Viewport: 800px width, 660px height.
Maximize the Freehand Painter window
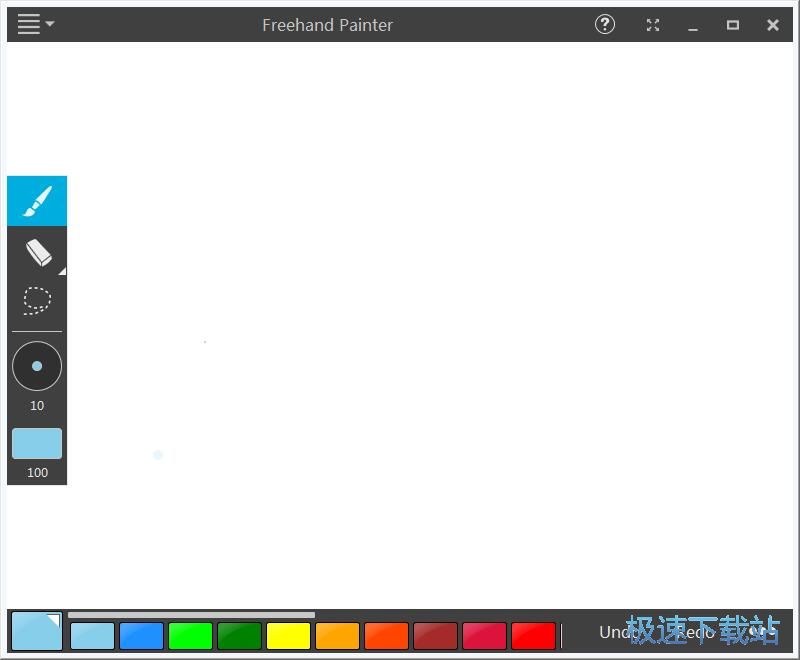(733, 25)
